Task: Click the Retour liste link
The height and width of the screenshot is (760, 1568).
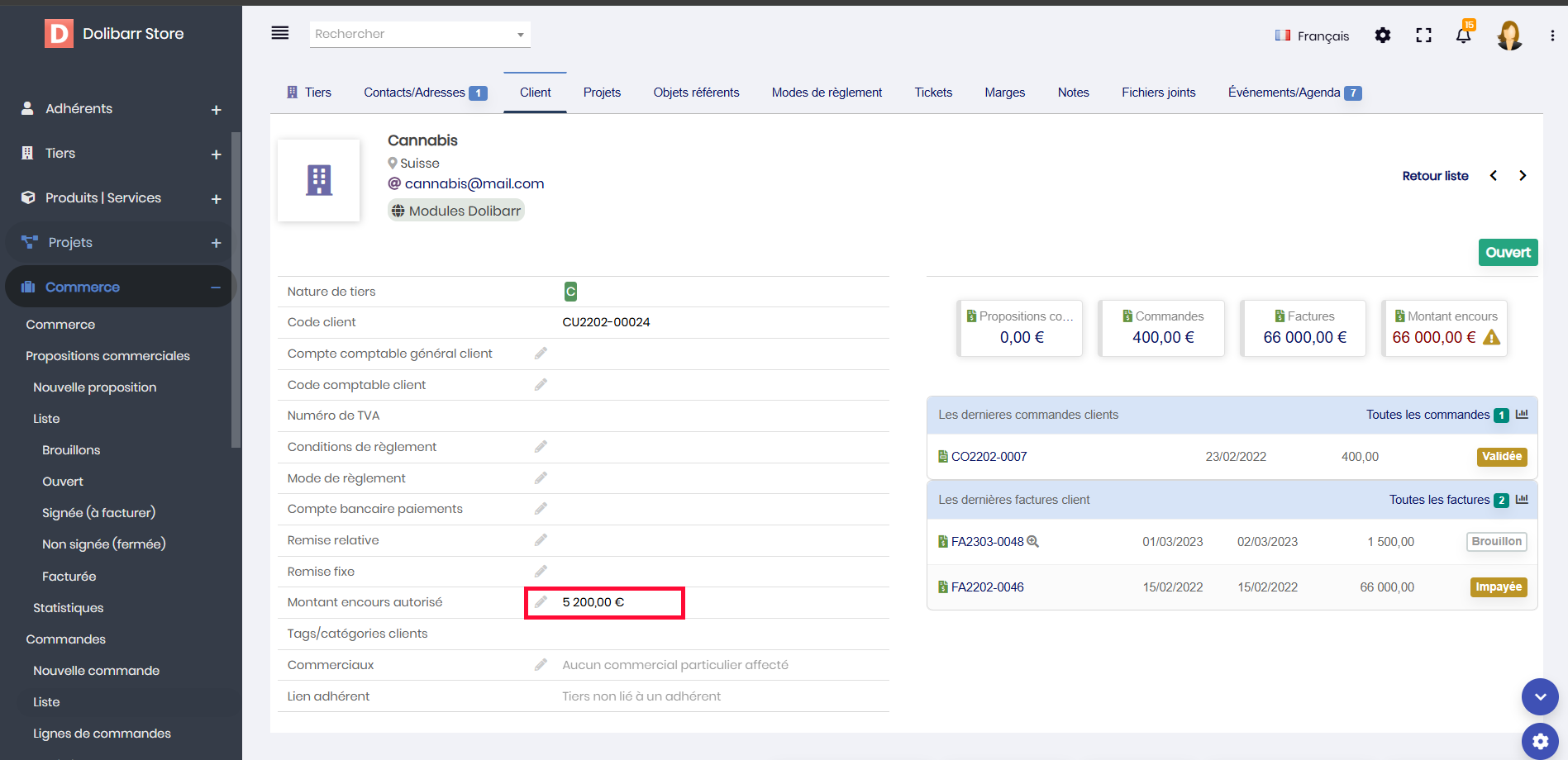Action: click(x=1435, y=176)
